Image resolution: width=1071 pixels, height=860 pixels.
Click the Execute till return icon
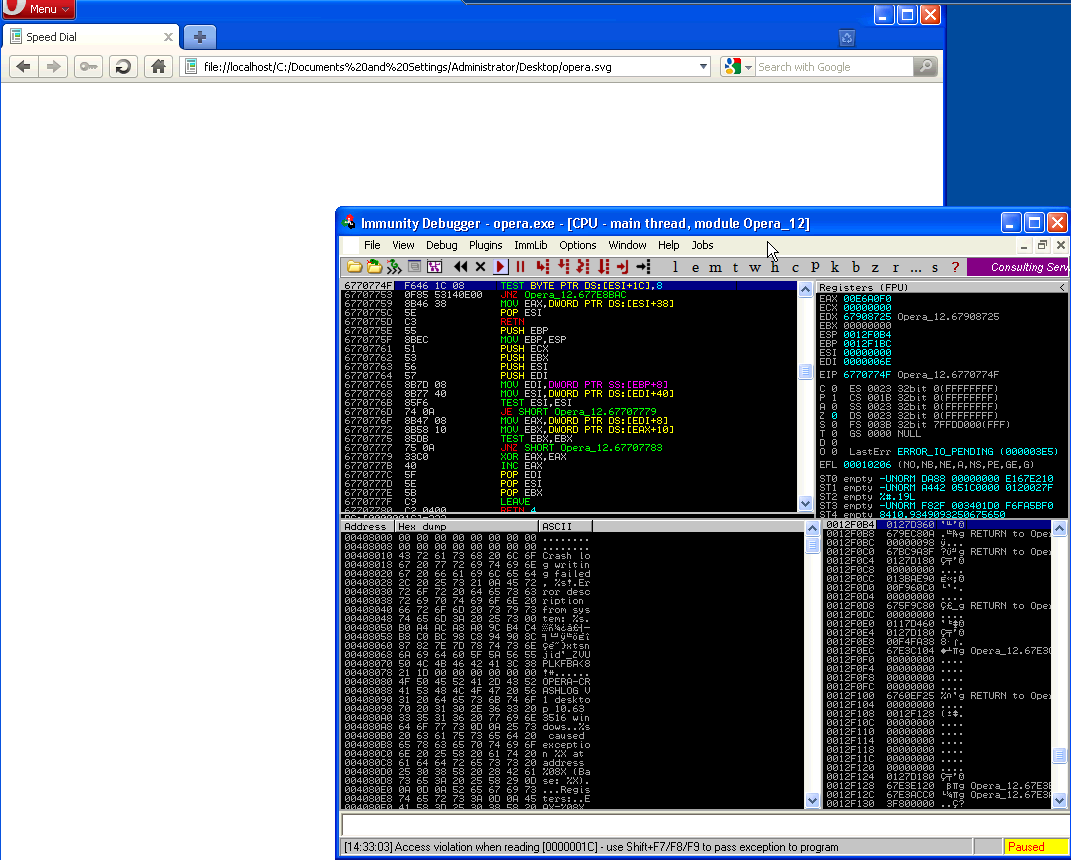click(x=622, y=267)
